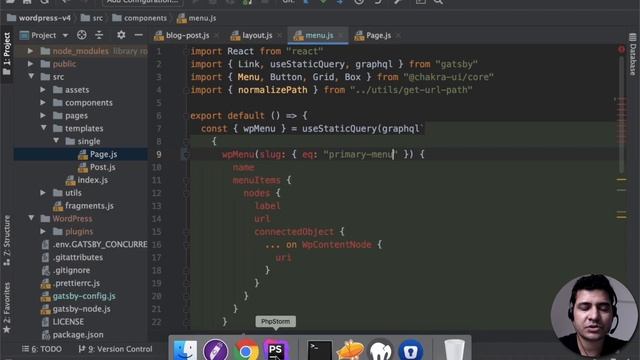Toggle the Database tool window
The width and height of the screenshot is (640, 360).
pyautogui.click(x=633, y=55)
